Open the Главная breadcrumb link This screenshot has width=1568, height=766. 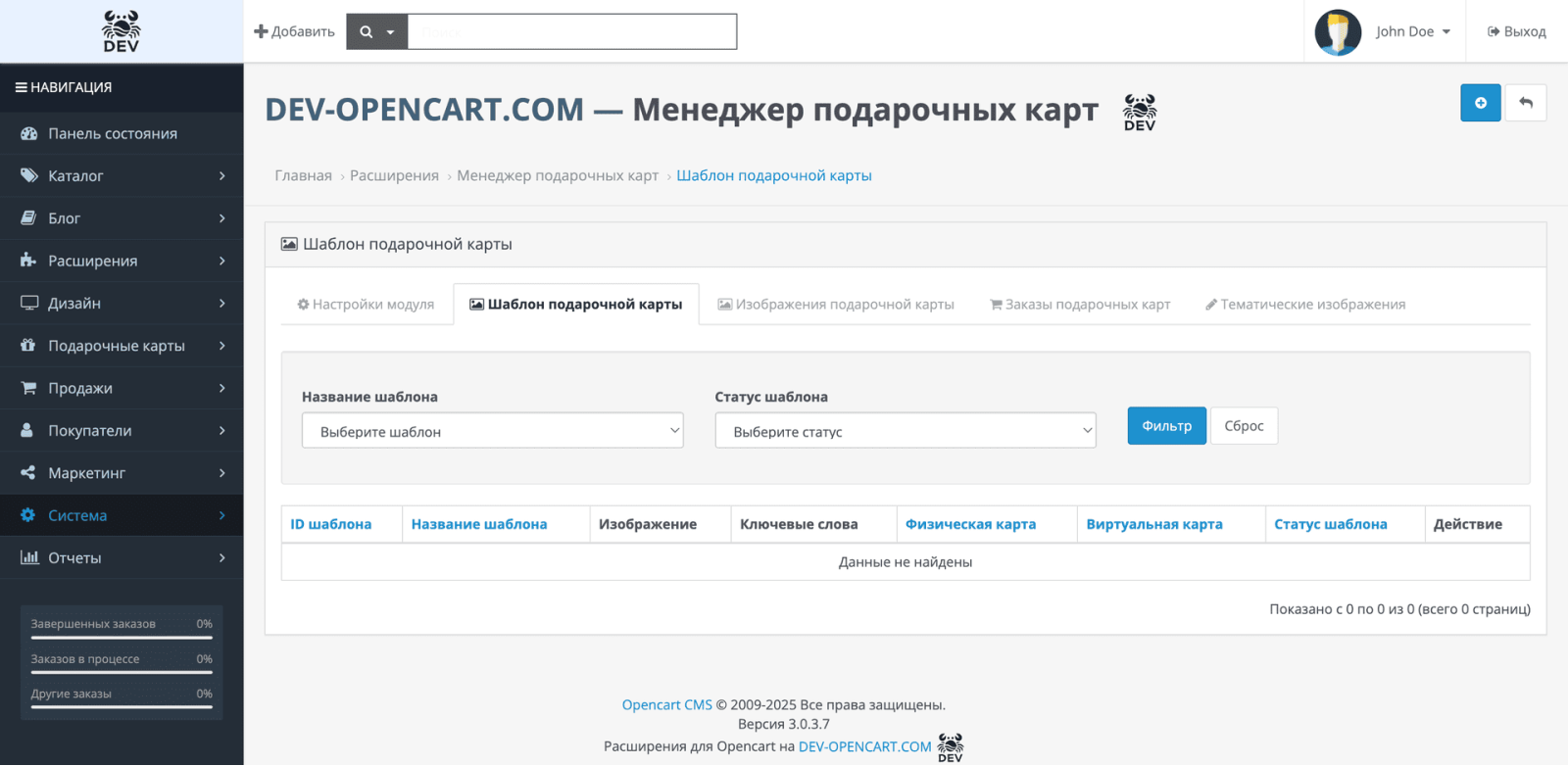pyautogui.click(x=303, y=175)
